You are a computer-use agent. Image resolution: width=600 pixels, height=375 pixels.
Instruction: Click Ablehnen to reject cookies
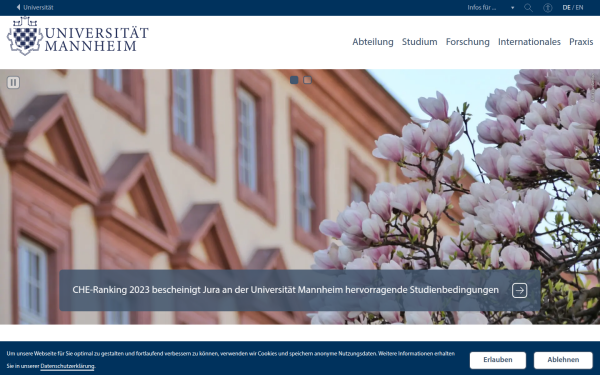pos(563,360)
